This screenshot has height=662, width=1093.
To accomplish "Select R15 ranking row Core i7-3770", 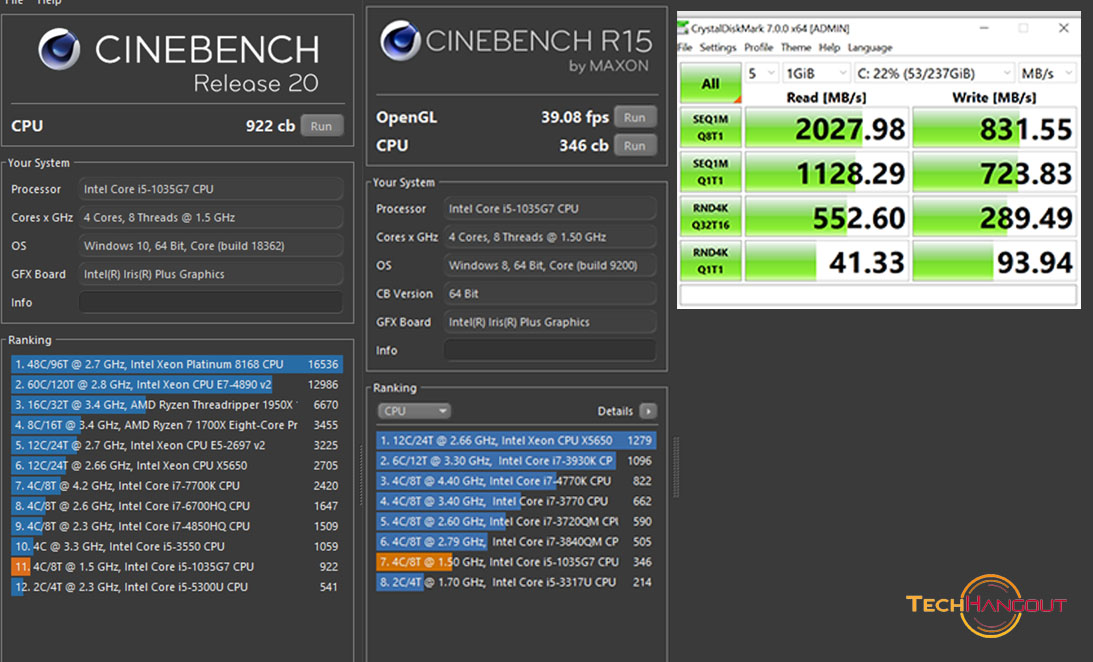I will [516, 501].
